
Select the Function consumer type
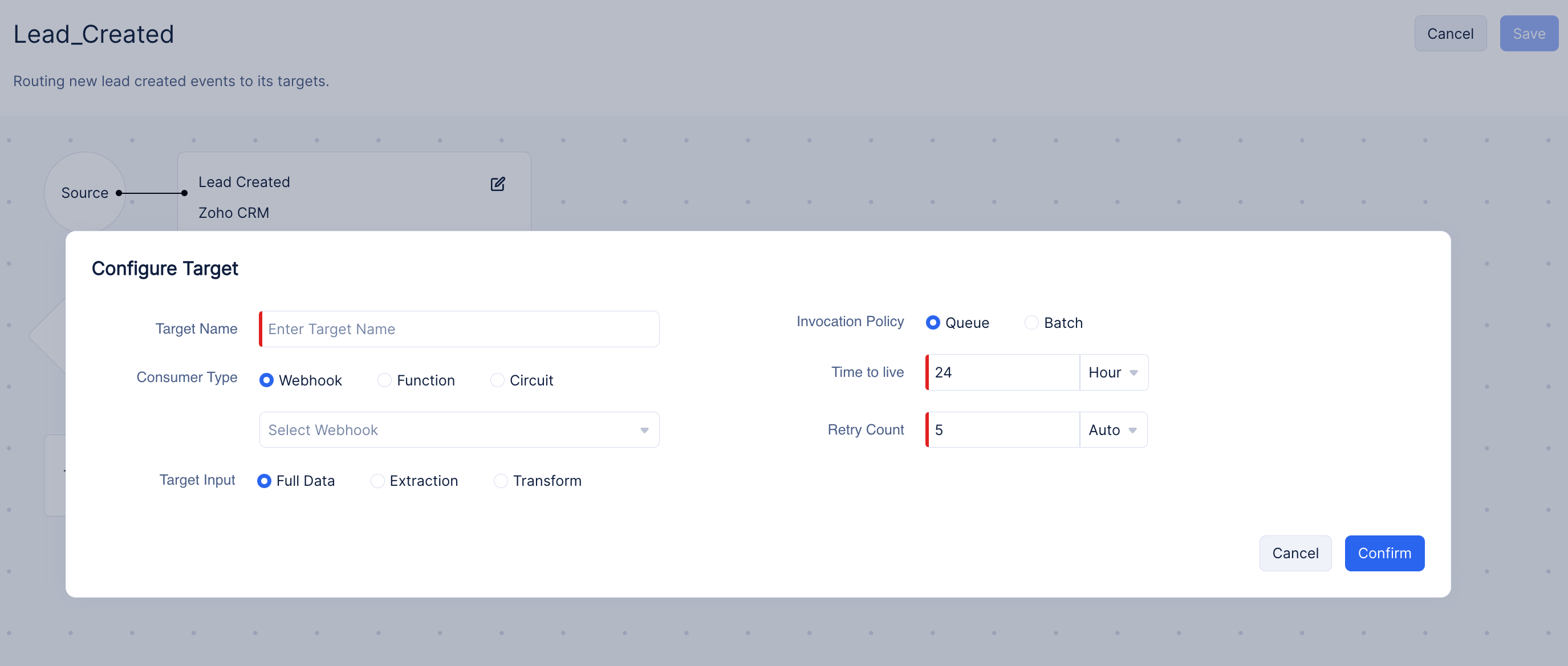[x=384, y=380]
